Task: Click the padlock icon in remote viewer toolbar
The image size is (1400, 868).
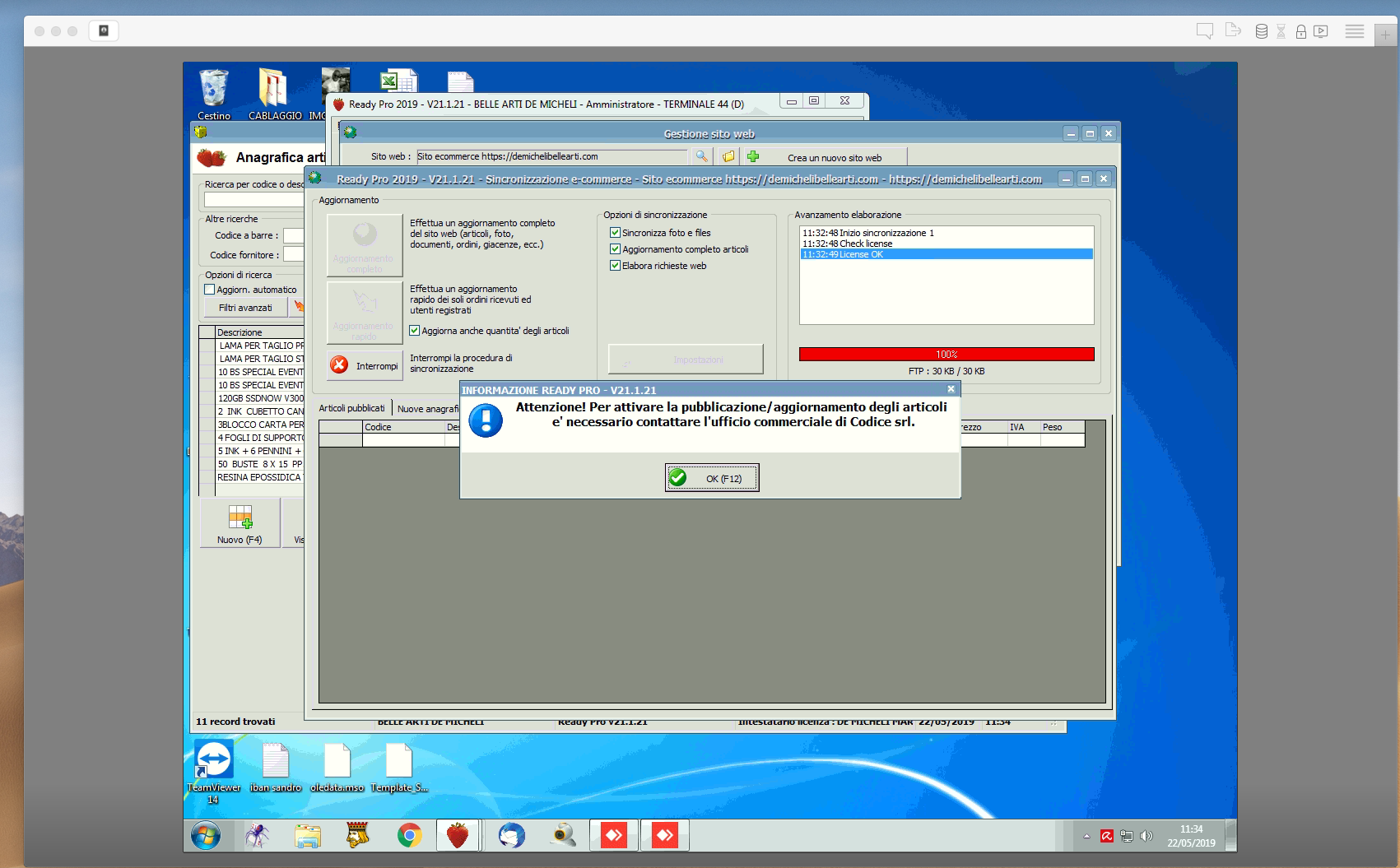Action: tap(1301, 31)
